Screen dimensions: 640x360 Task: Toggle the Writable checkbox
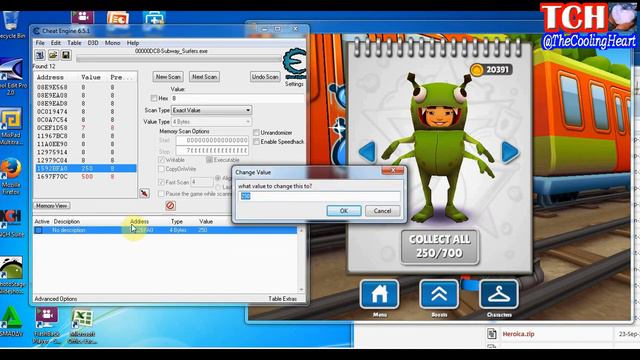click(161, 160)
